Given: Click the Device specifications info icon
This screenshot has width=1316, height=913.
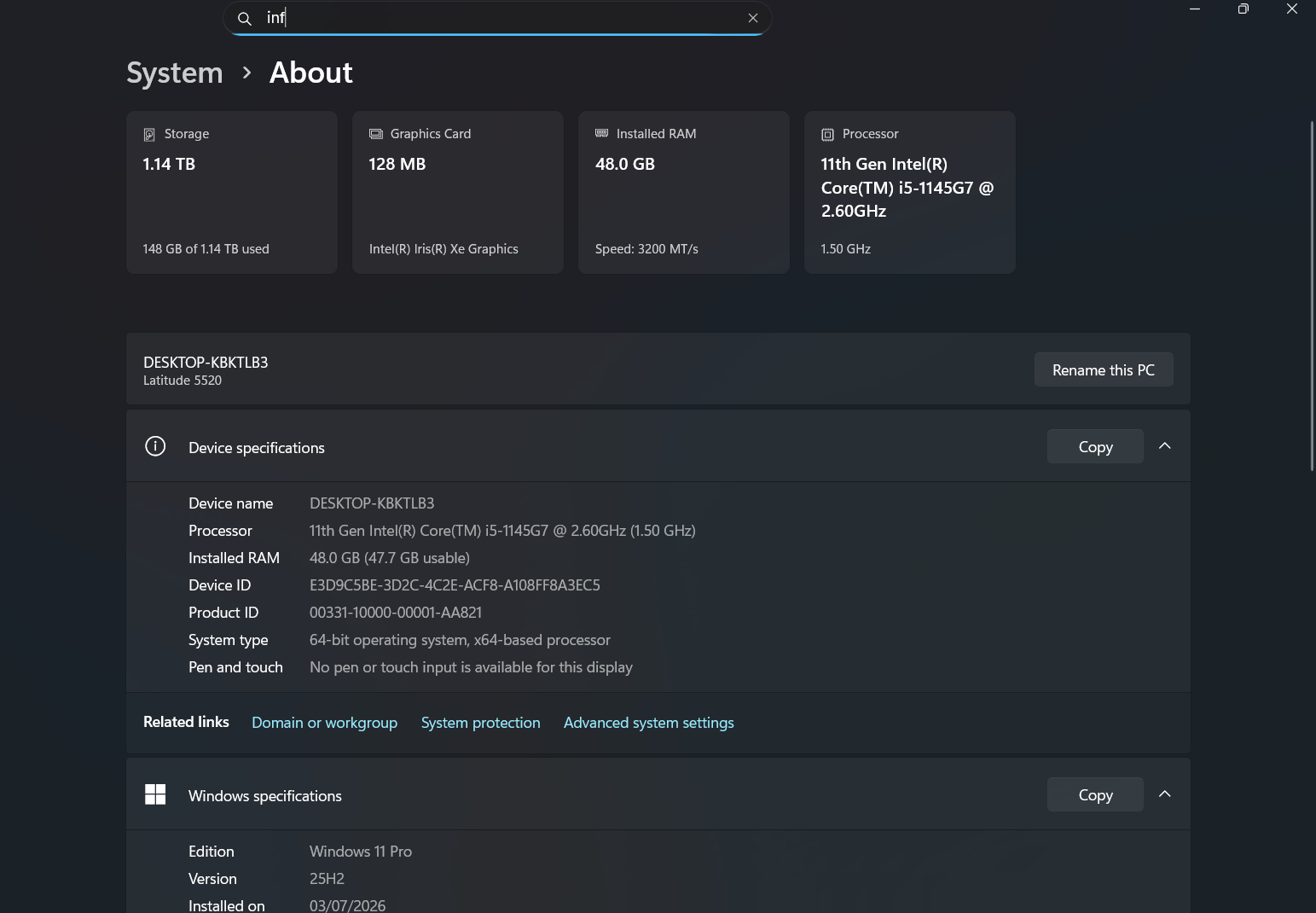Looking at the screenshot, I should [155, 446].
